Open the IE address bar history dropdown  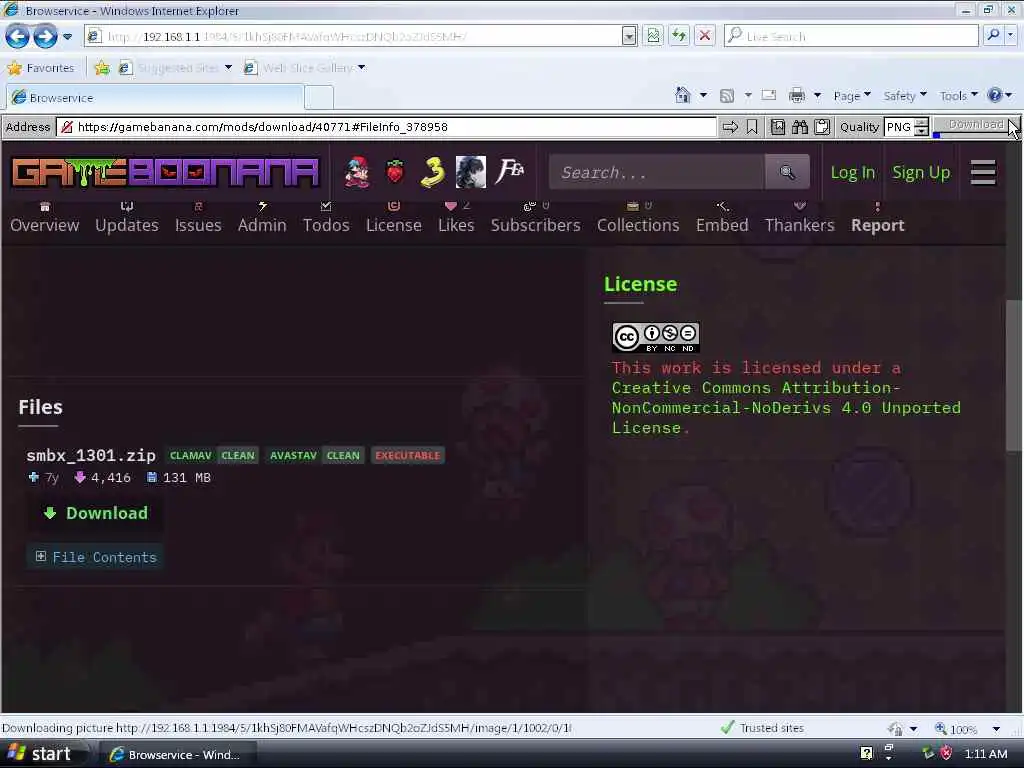629,36
